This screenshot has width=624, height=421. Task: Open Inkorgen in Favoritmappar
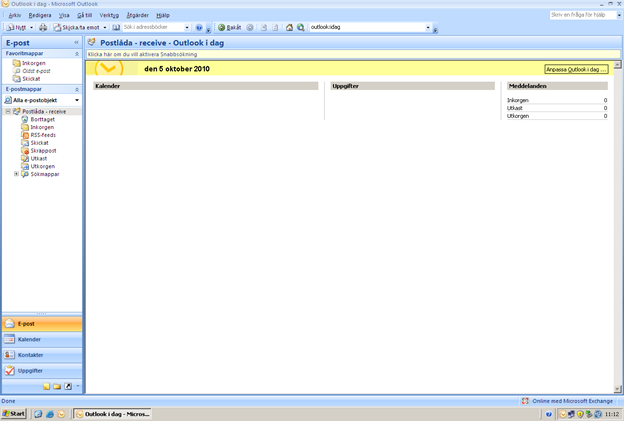tap(34, 63)
